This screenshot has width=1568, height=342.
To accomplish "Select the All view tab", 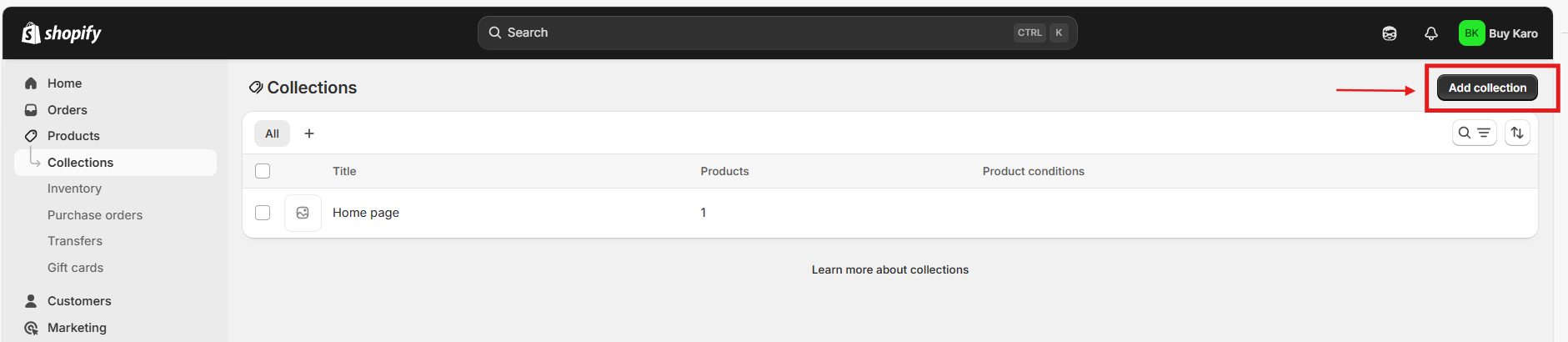I will 272,133.
